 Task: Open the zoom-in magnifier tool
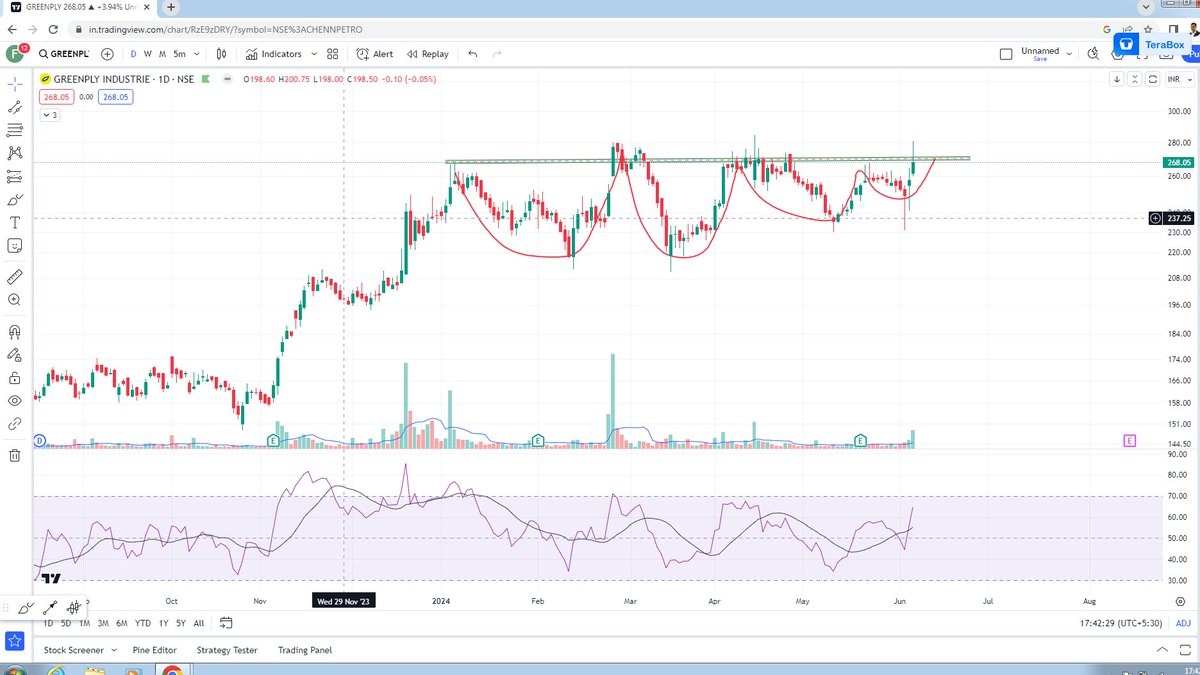coord(13,299)
